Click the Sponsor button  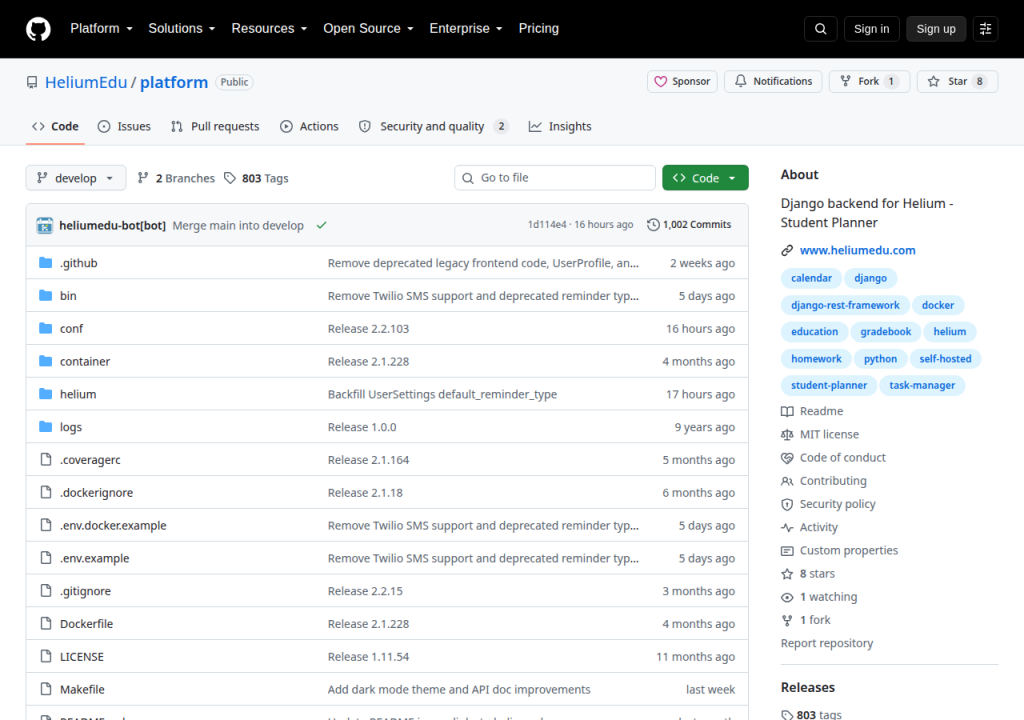click(x=682, y=82)
